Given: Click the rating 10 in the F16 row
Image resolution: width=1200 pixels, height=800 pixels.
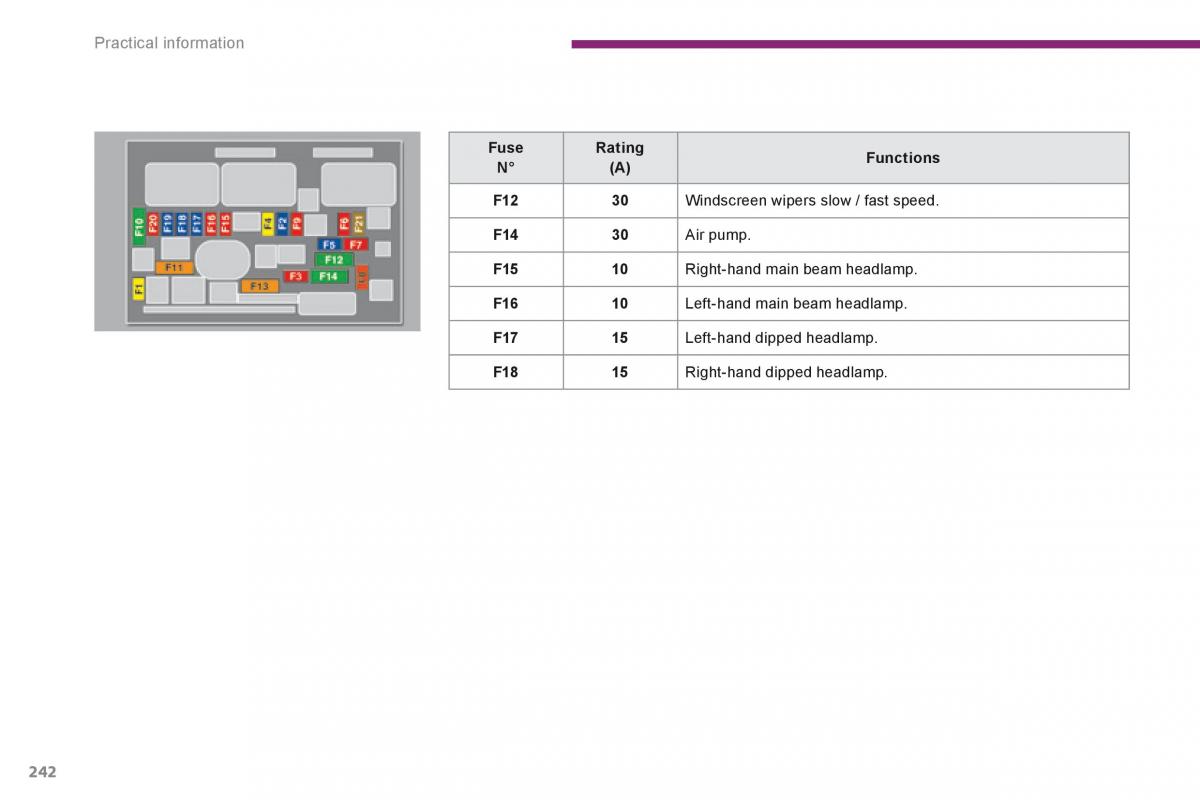Looking at the screenshot, I should click(x=620, y=303).
